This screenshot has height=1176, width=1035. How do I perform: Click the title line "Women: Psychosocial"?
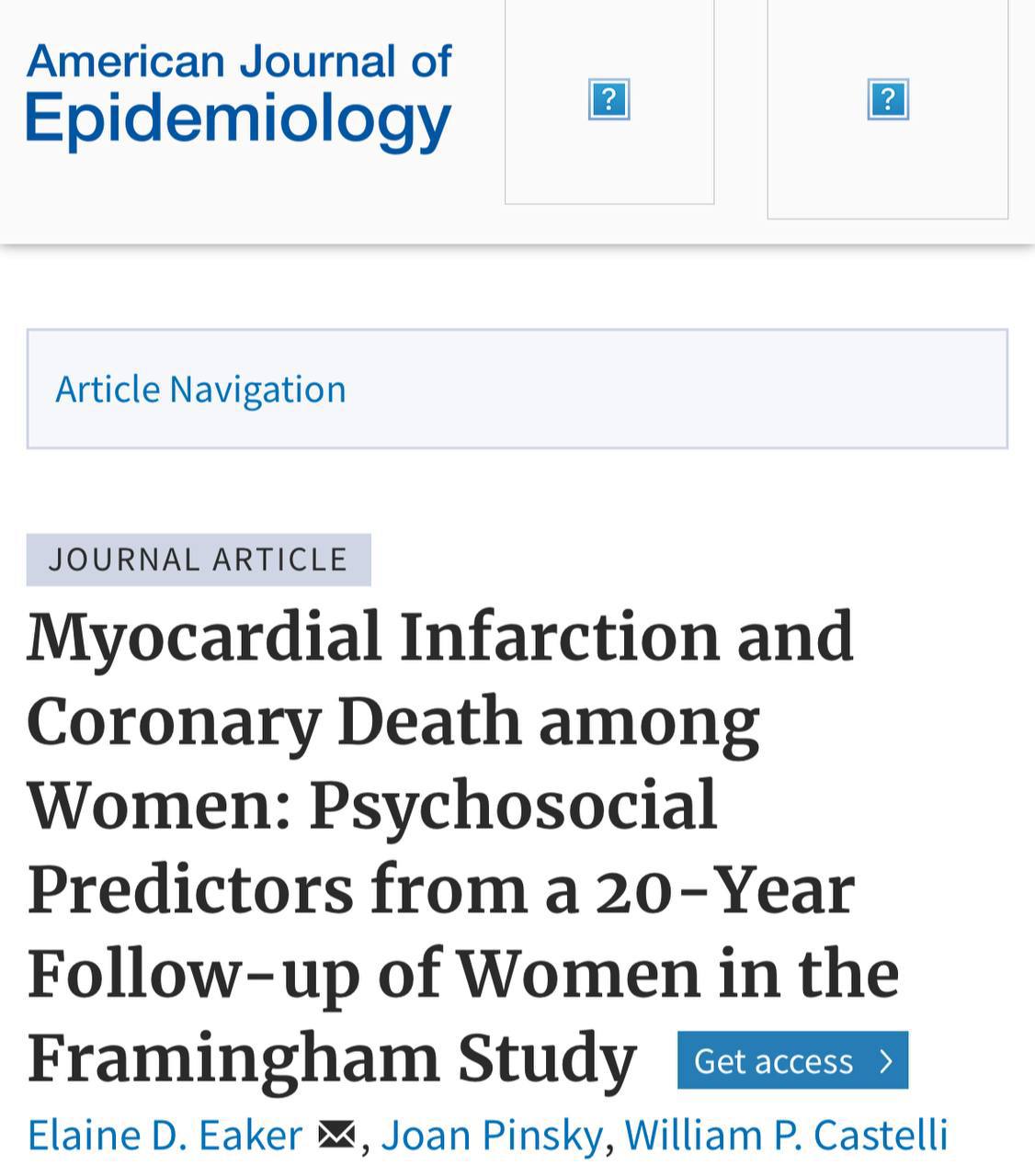tap(372, 806)
